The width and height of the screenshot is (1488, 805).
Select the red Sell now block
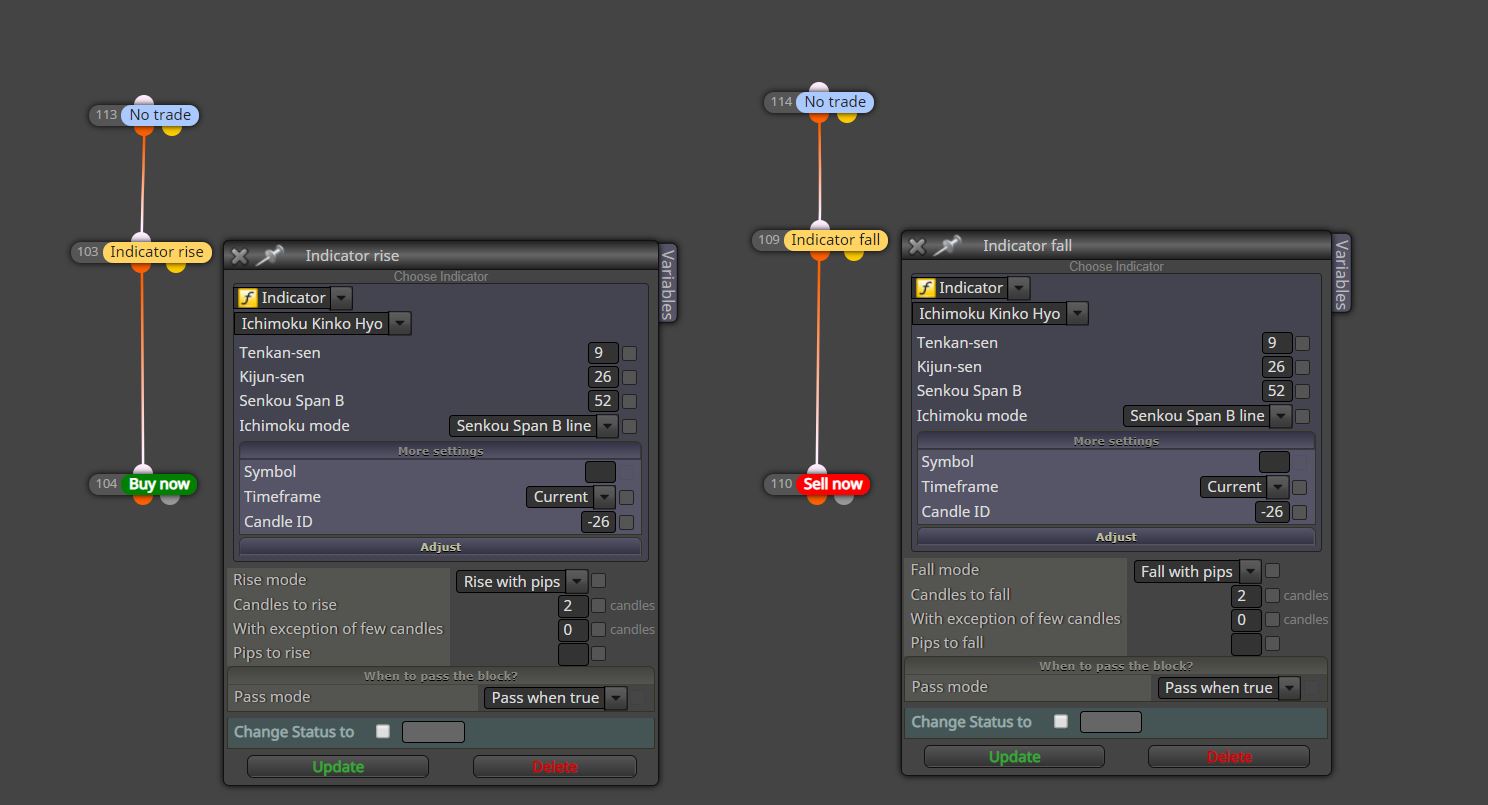tap(833, 484)
